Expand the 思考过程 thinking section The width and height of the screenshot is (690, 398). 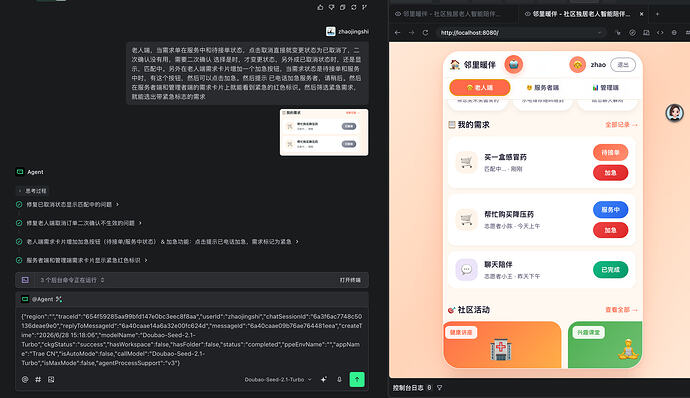pos(32,191)
